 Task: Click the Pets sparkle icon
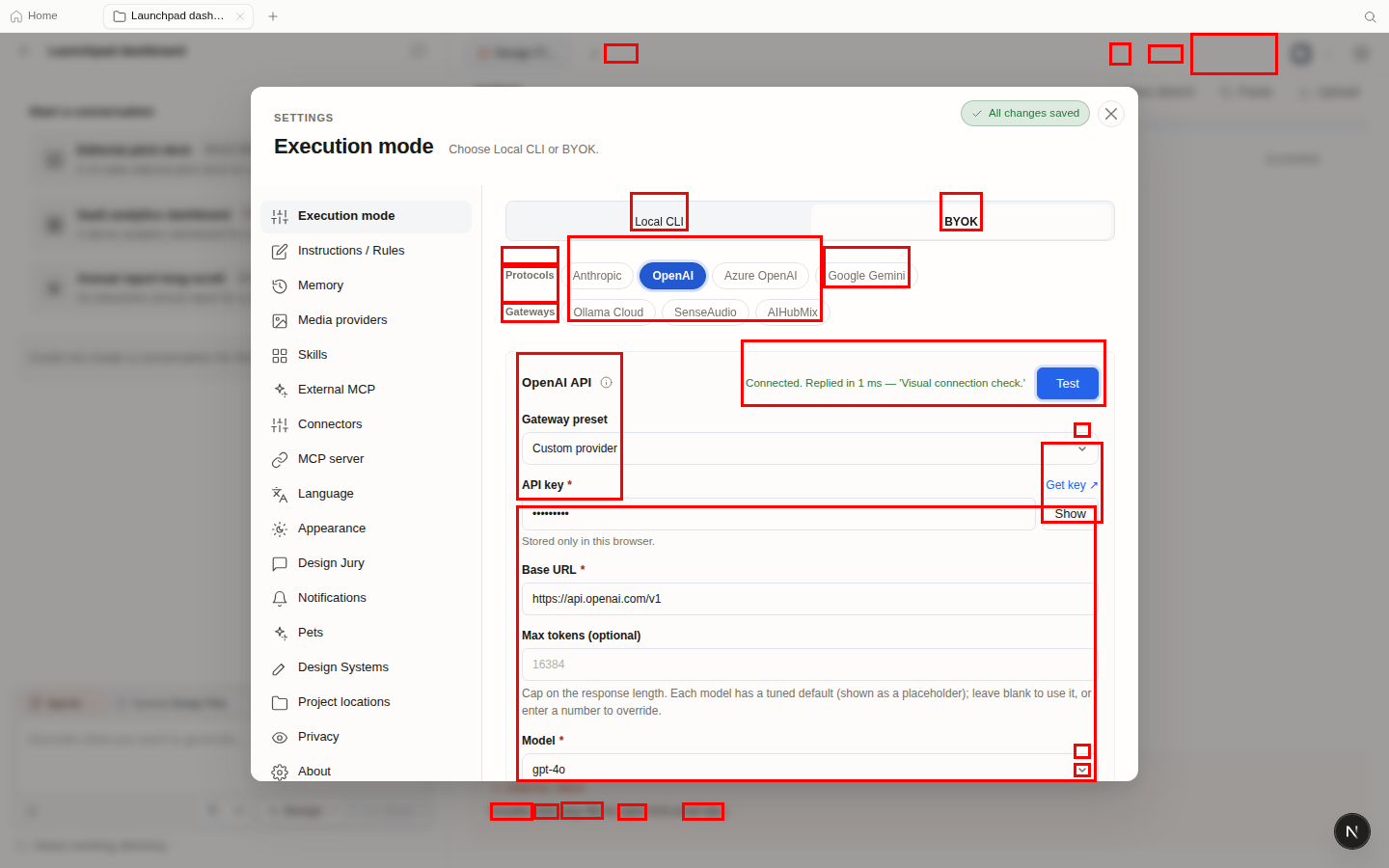280,634
